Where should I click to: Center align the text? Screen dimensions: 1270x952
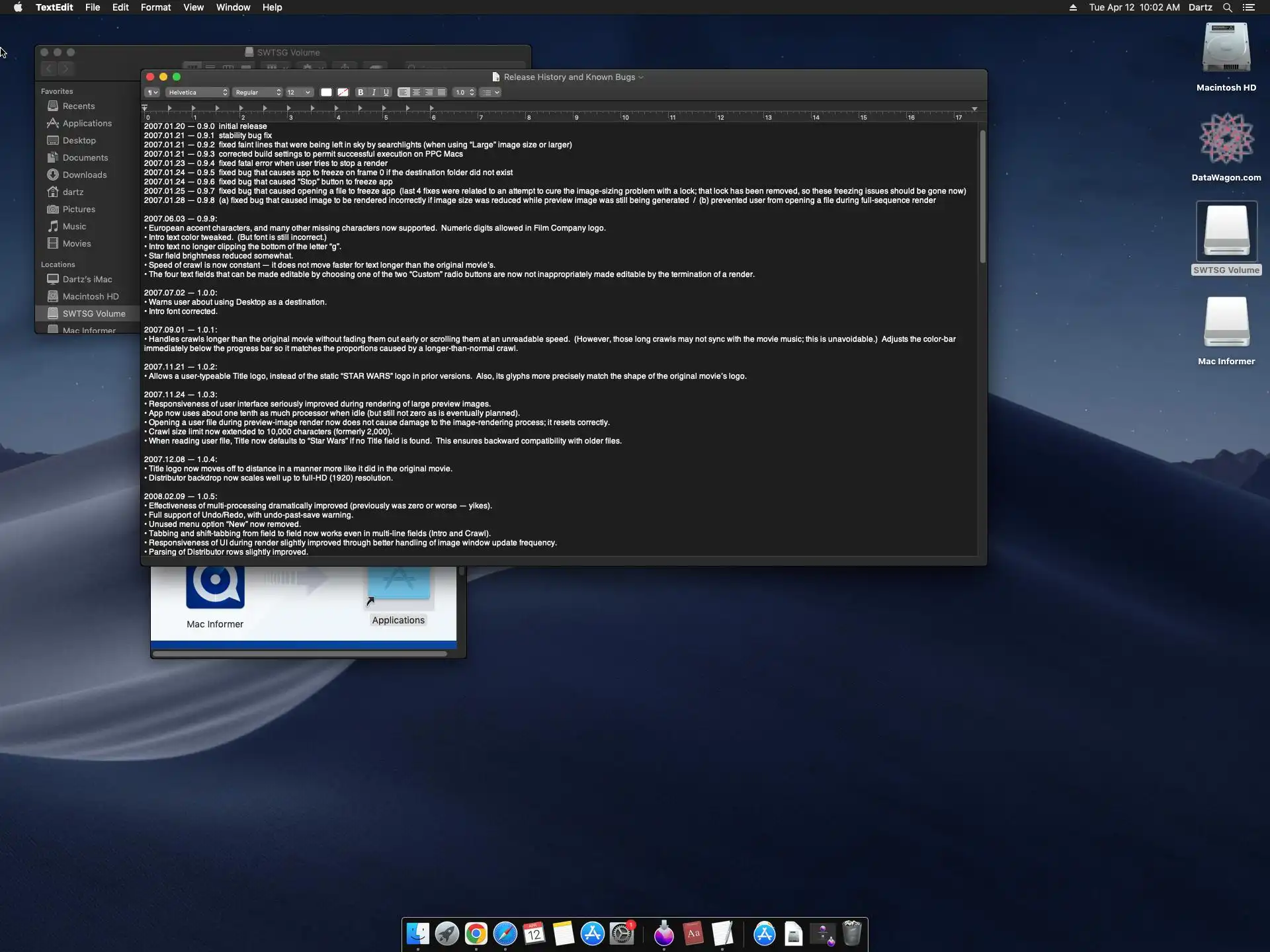[x=416, y=93]
